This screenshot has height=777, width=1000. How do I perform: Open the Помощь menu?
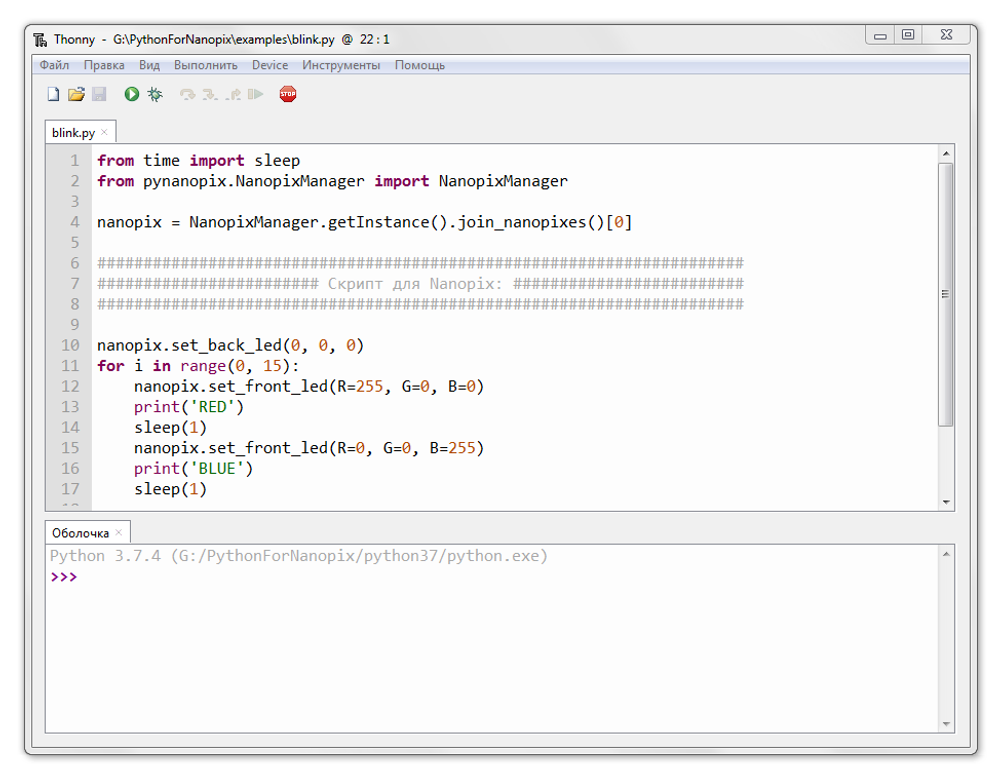420,65
